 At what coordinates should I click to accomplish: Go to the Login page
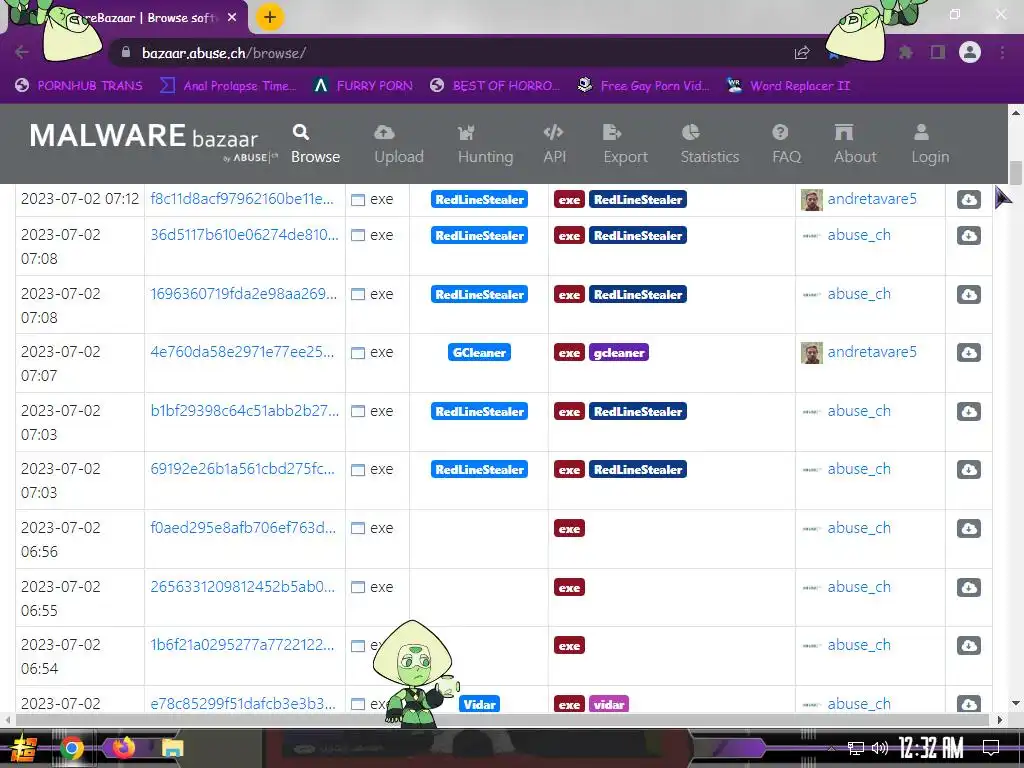pyautogui.click(x=930, y=144)
